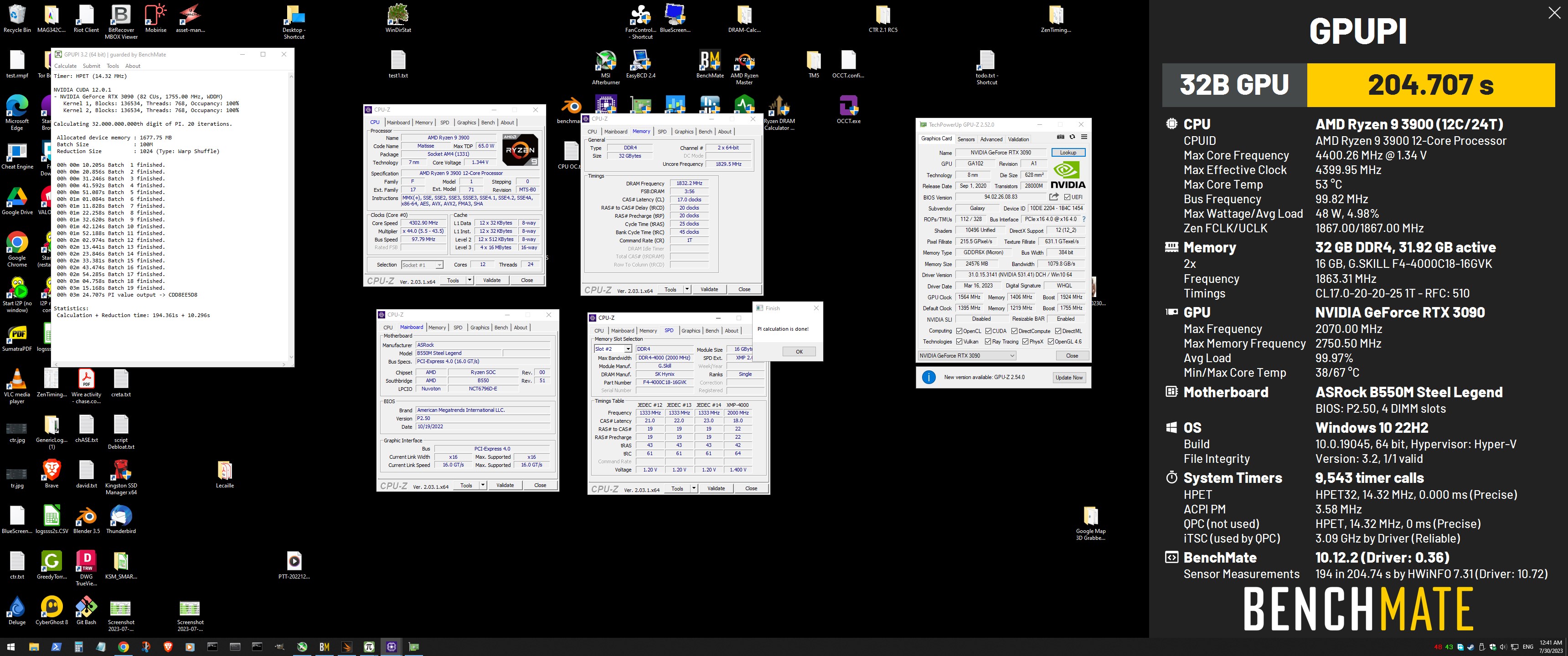Click BenchMate BM icon in taskbar
This screenshot has width=1568, height=656.
point(325,647)
